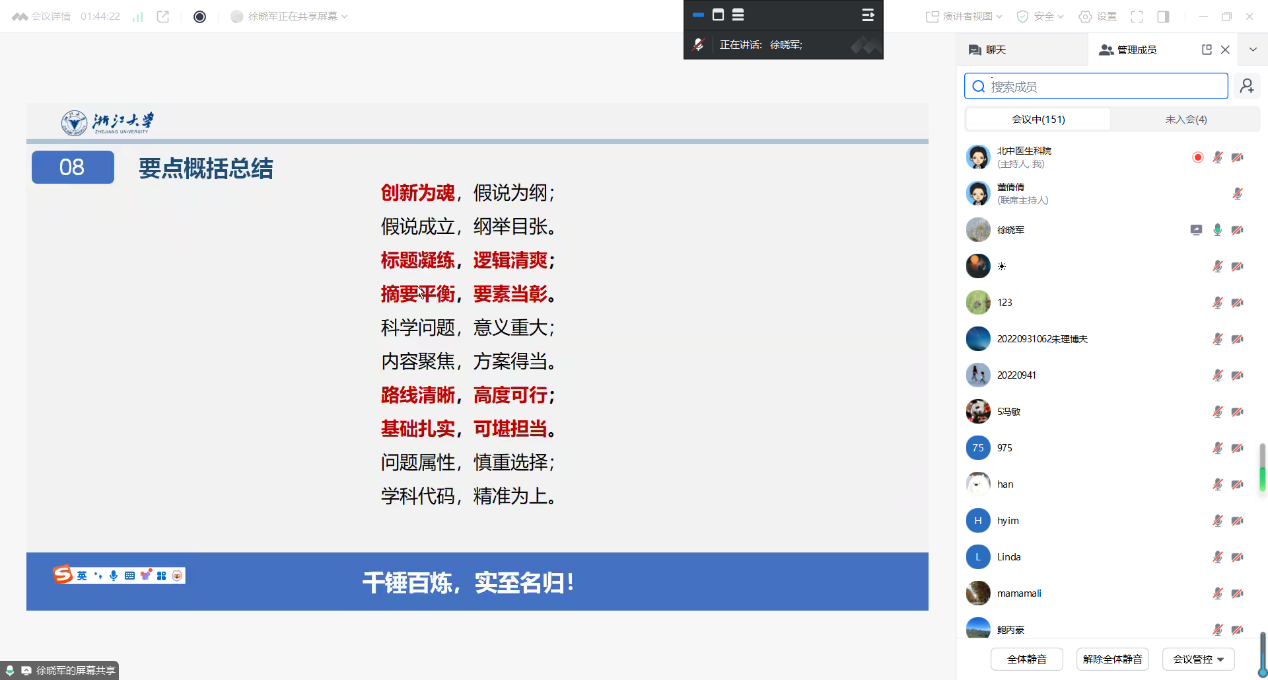Select the 未入会(4) not-joined tab
This screenshot has width=1268, height=680.
click(1185, 119)
